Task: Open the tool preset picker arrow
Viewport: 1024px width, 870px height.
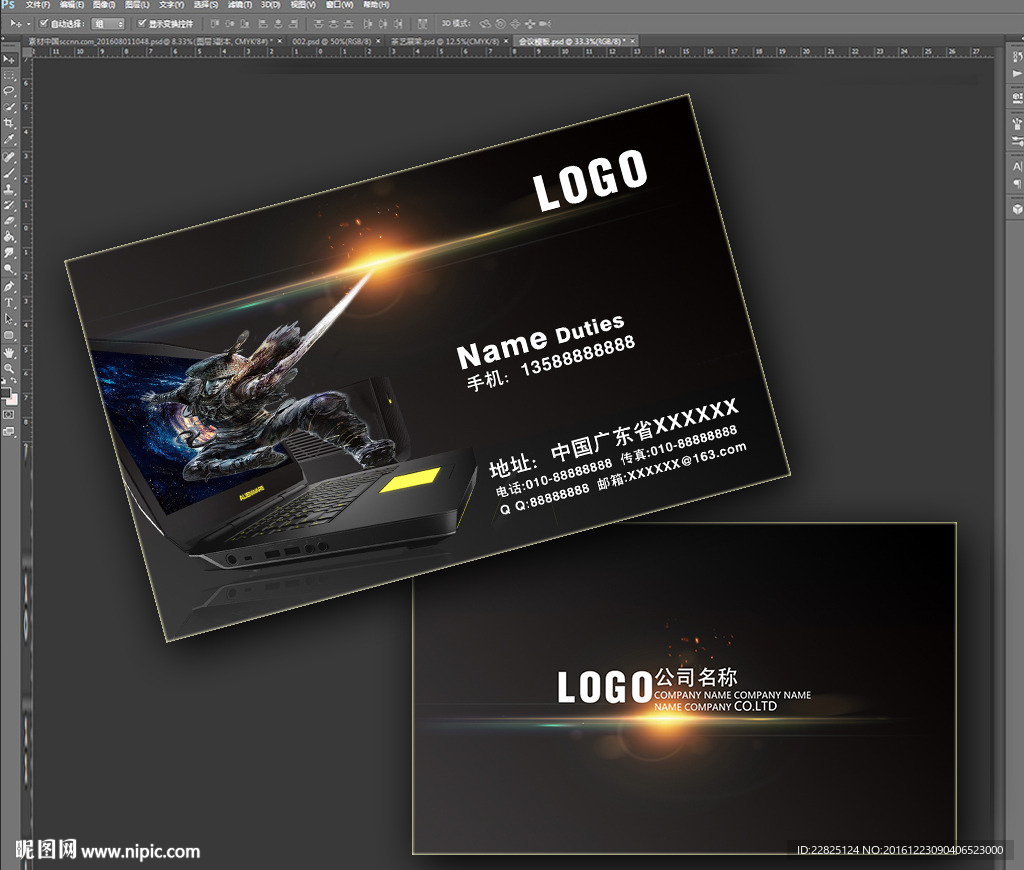Action: click(x=29, y=24)
